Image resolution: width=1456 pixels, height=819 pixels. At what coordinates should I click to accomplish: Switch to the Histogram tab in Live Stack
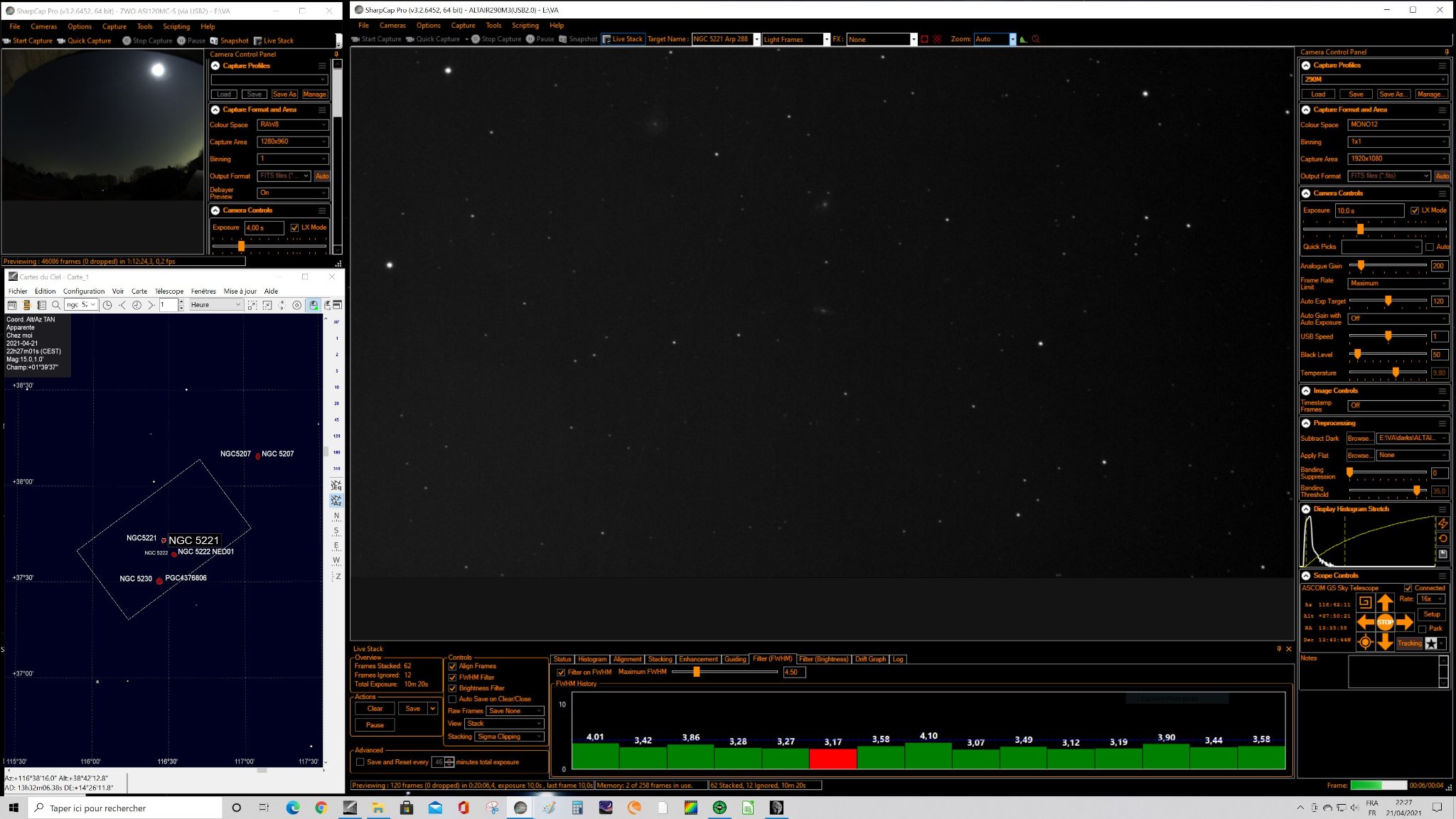592,659
